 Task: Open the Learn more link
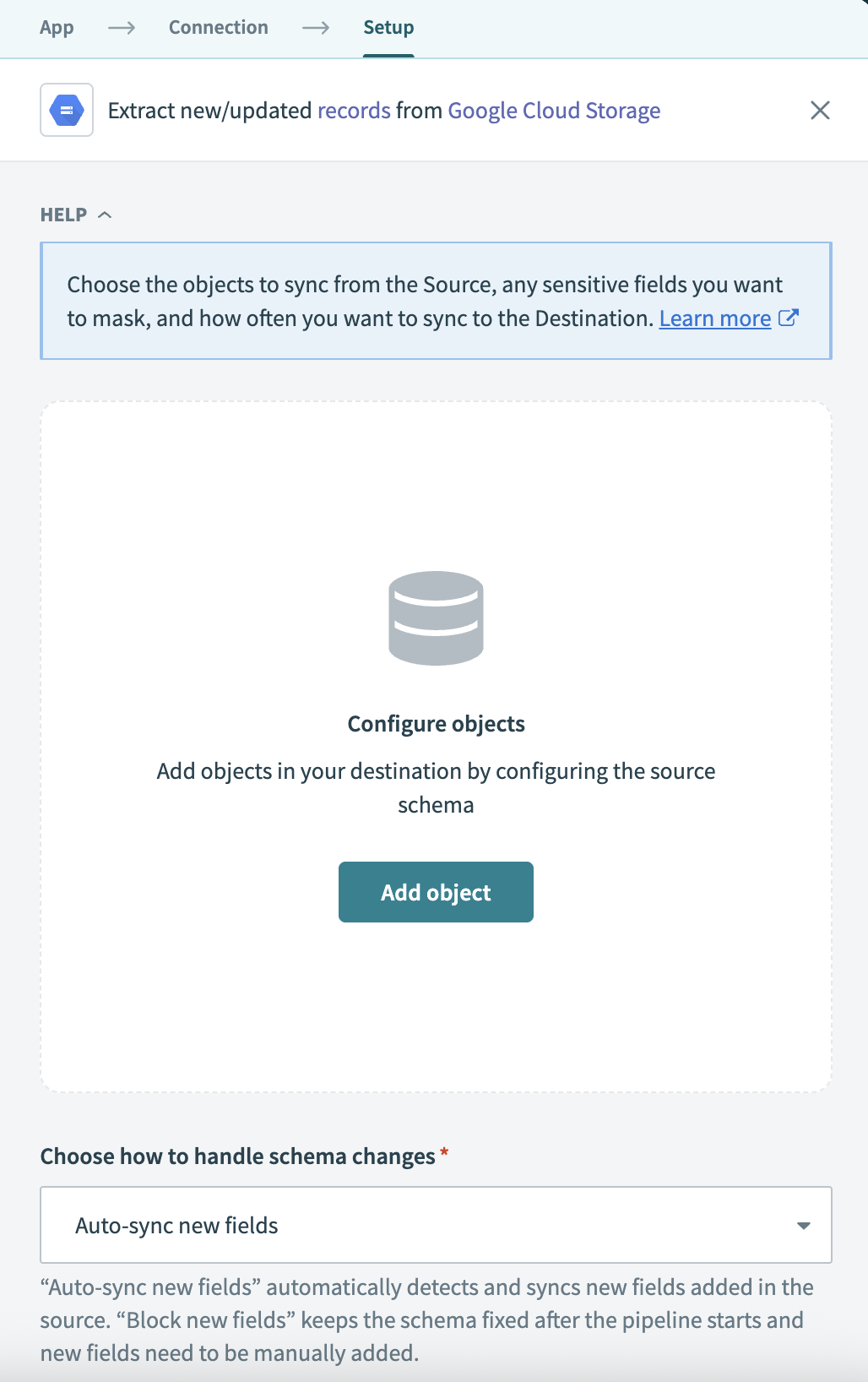click(715, 318)
